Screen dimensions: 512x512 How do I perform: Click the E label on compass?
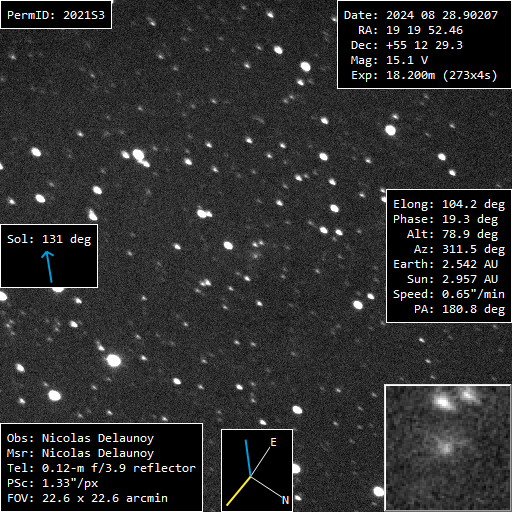(273, 442)
